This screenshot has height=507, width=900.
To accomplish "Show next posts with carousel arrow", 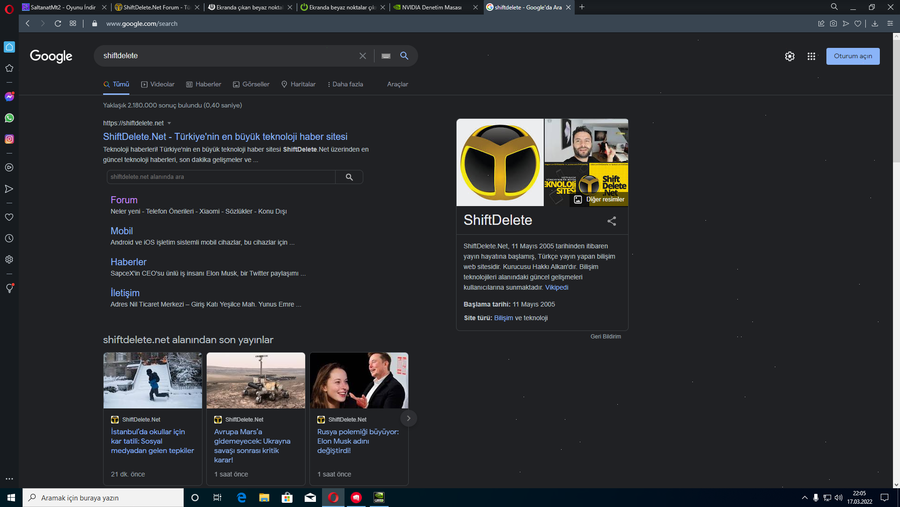I will click(408, 418).
